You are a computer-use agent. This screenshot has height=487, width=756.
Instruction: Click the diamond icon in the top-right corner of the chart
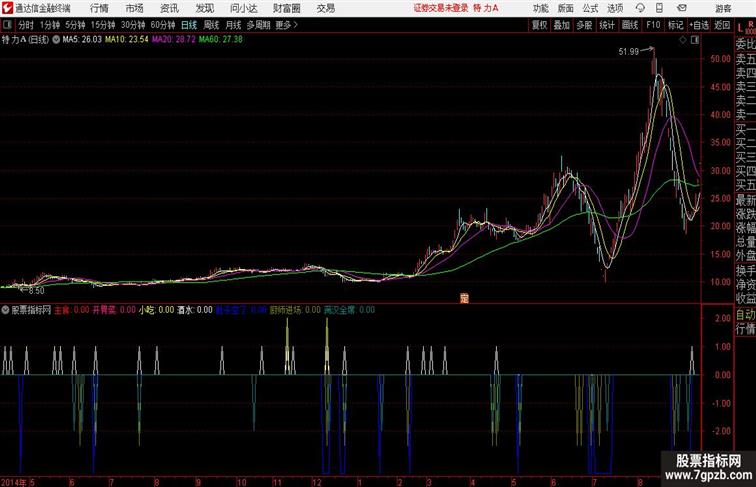pyautogui.click(x=683, y=41)
